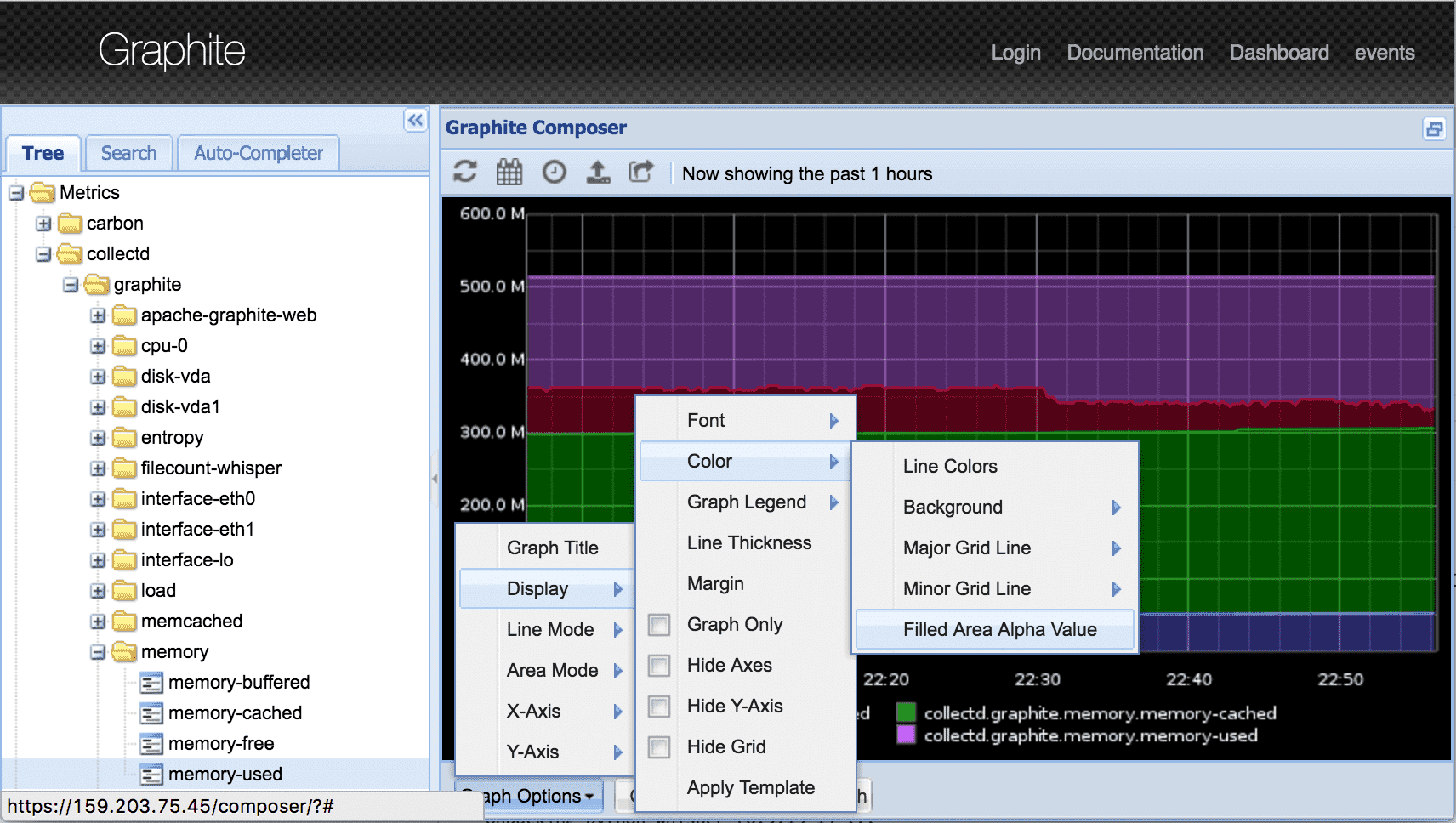Open the calendar date range picker
1456x823 pixels.
pos(509,172)
